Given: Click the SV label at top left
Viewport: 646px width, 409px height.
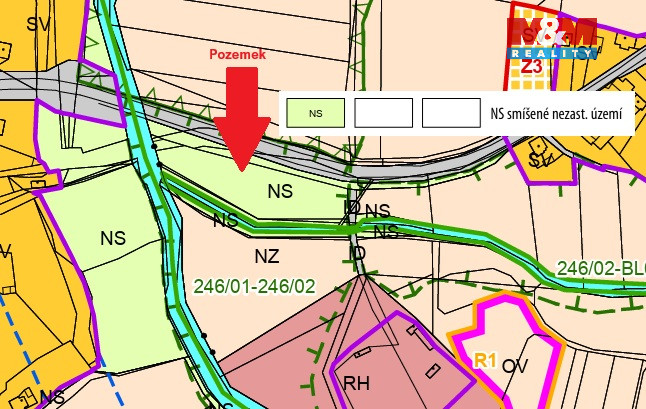Looking at the screenshot, I should click(38, 24).
